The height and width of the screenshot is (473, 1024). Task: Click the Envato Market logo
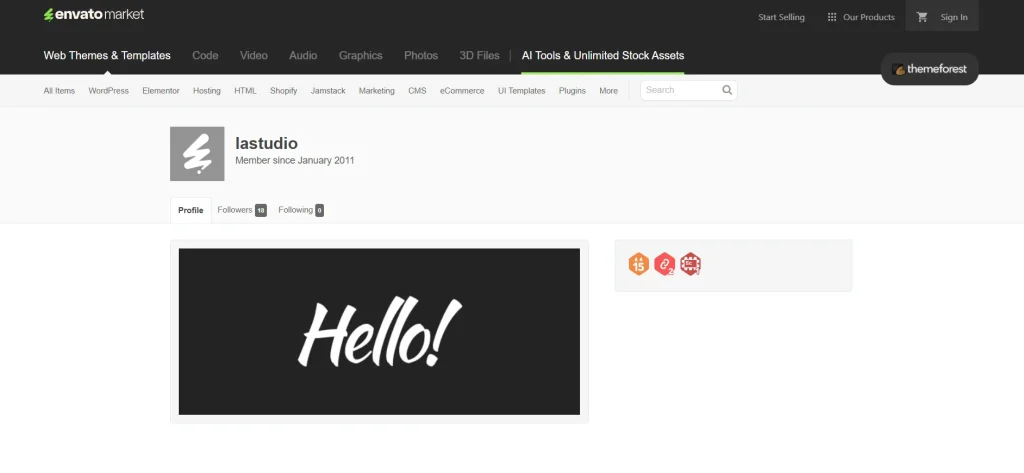(x=93, y=15)
